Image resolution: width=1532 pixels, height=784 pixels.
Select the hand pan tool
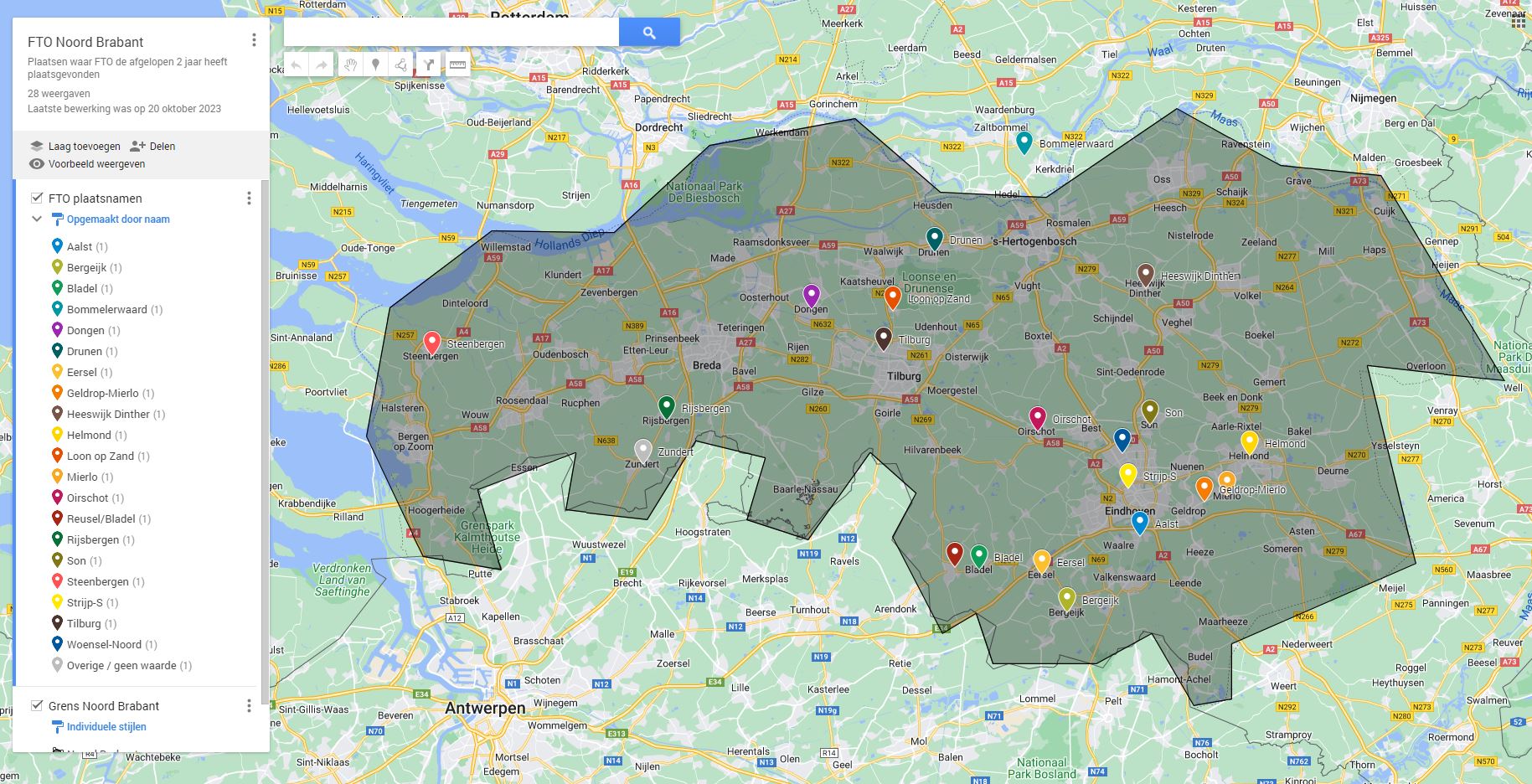(350, 64)
